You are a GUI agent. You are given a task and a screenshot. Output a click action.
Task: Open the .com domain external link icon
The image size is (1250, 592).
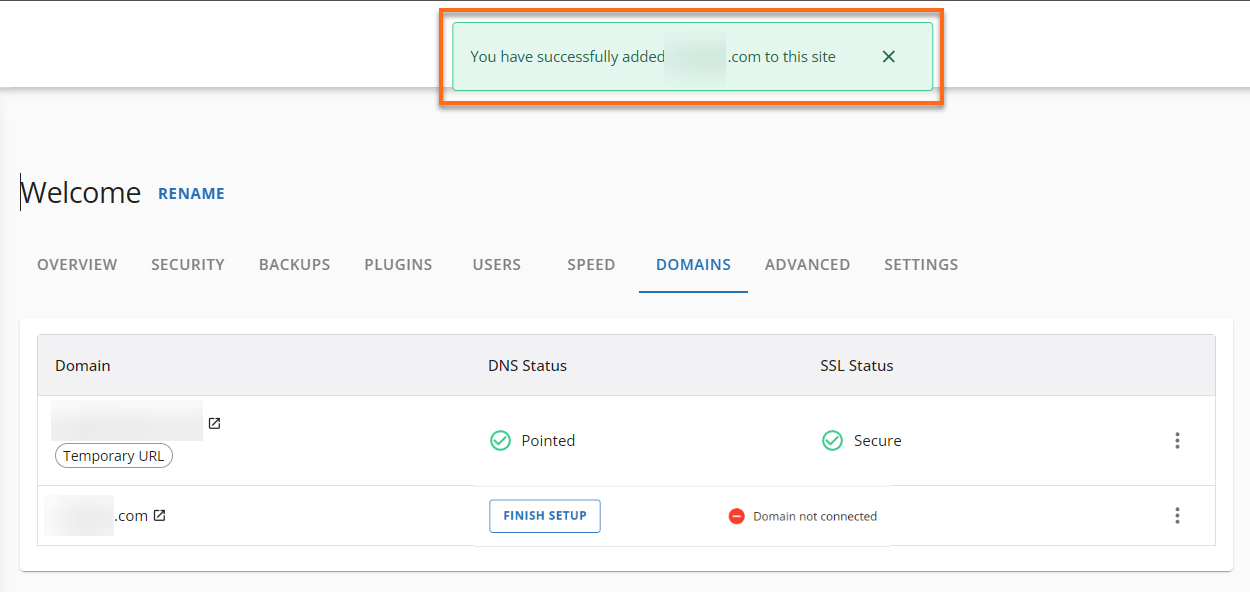(x=159, y=516)
